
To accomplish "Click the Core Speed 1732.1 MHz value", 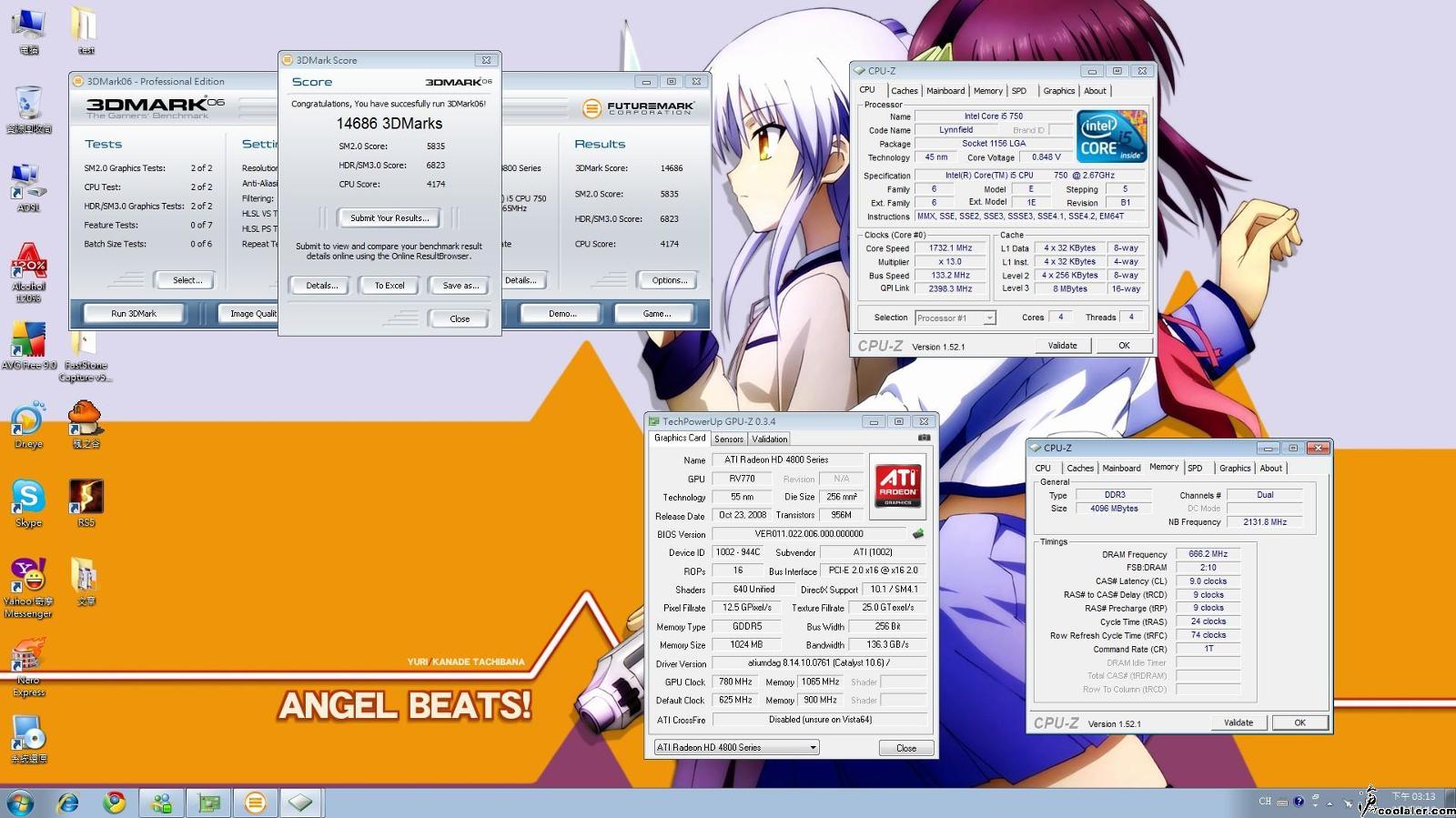I will pyautogui.click(x=950, y=248).
